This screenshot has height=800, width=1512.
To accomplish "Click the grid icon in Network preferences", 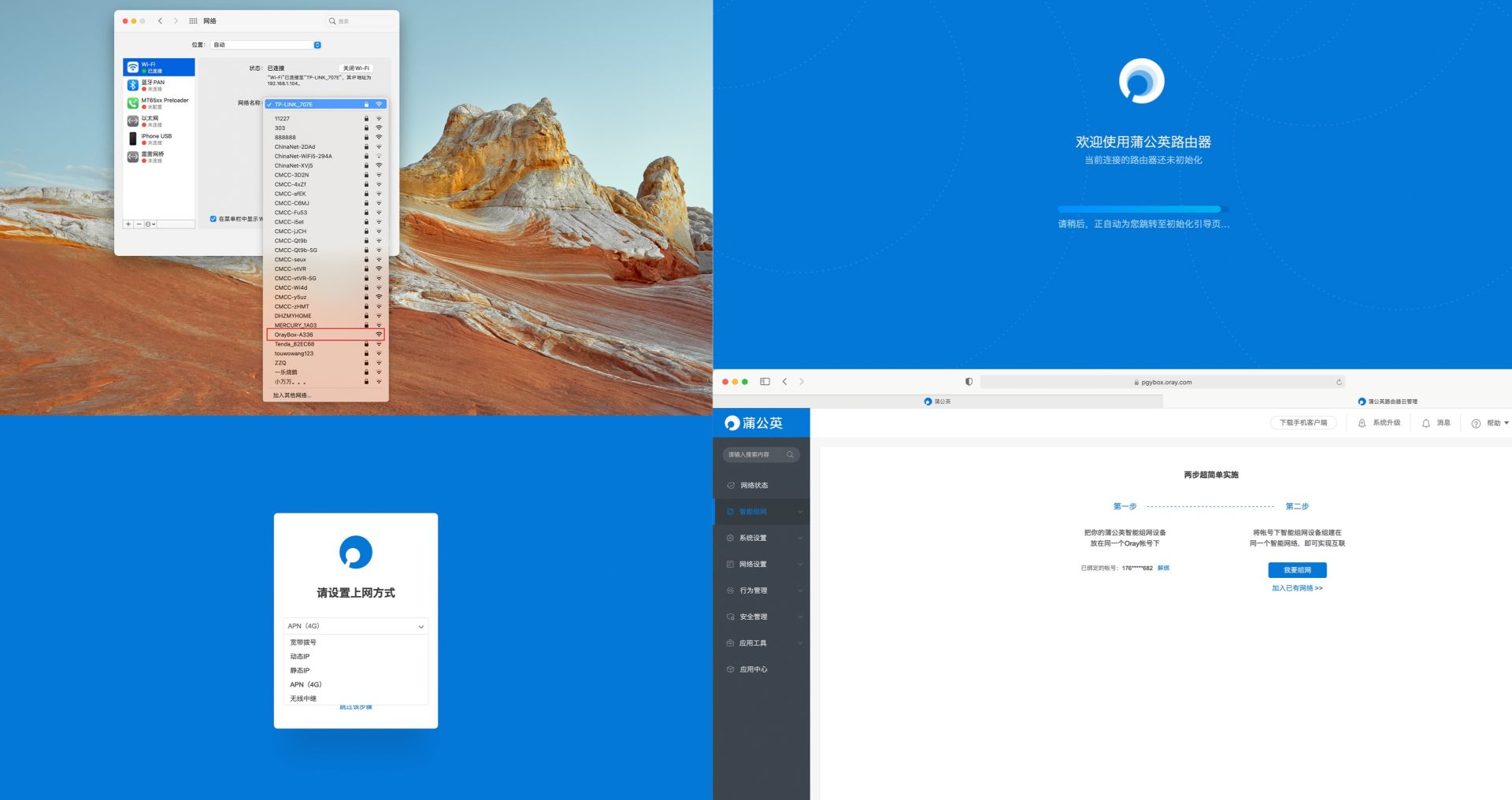I will 193,21.
